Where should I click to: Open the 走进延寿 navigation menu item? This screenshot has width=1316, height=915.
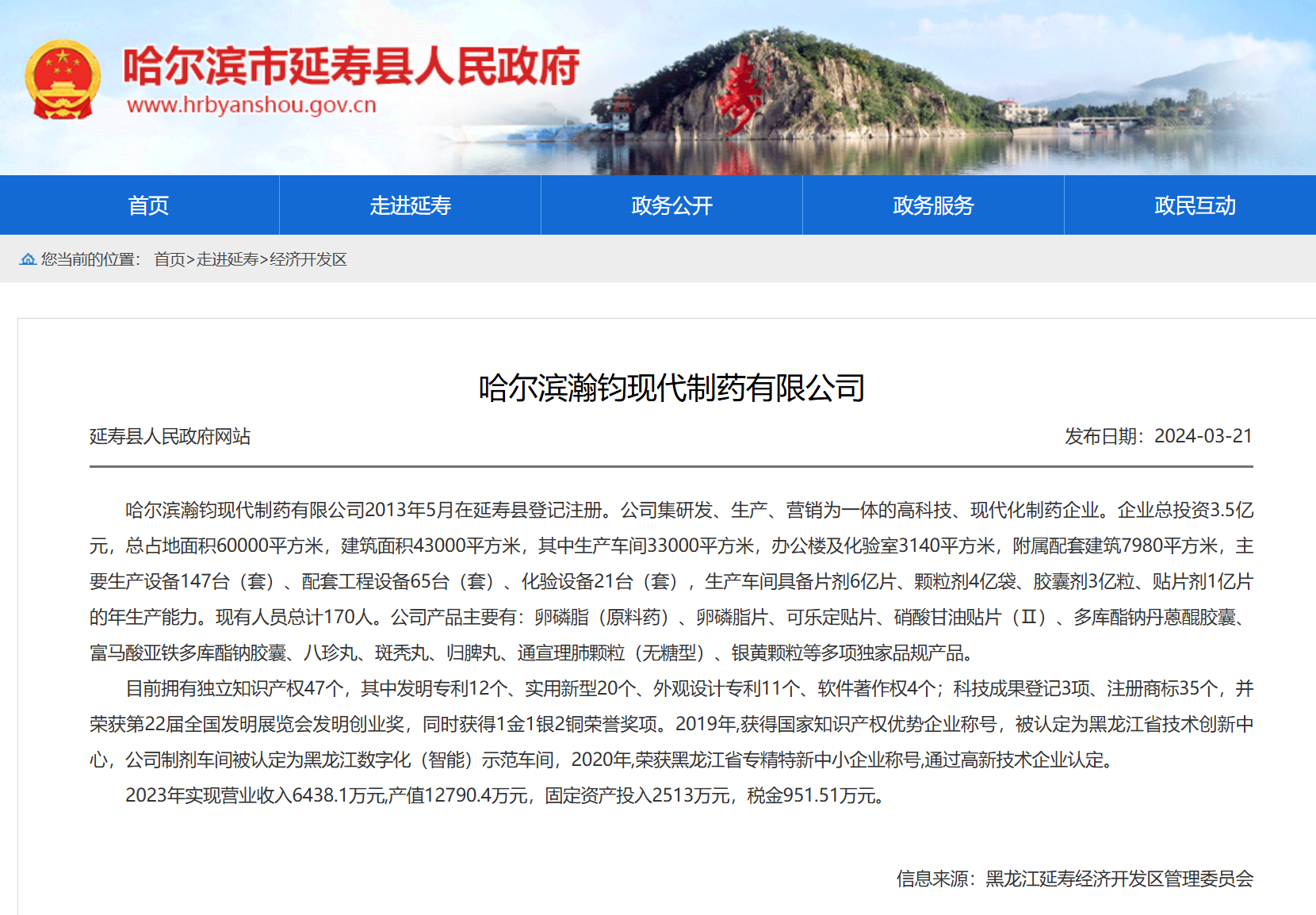(x=410, y=205)
